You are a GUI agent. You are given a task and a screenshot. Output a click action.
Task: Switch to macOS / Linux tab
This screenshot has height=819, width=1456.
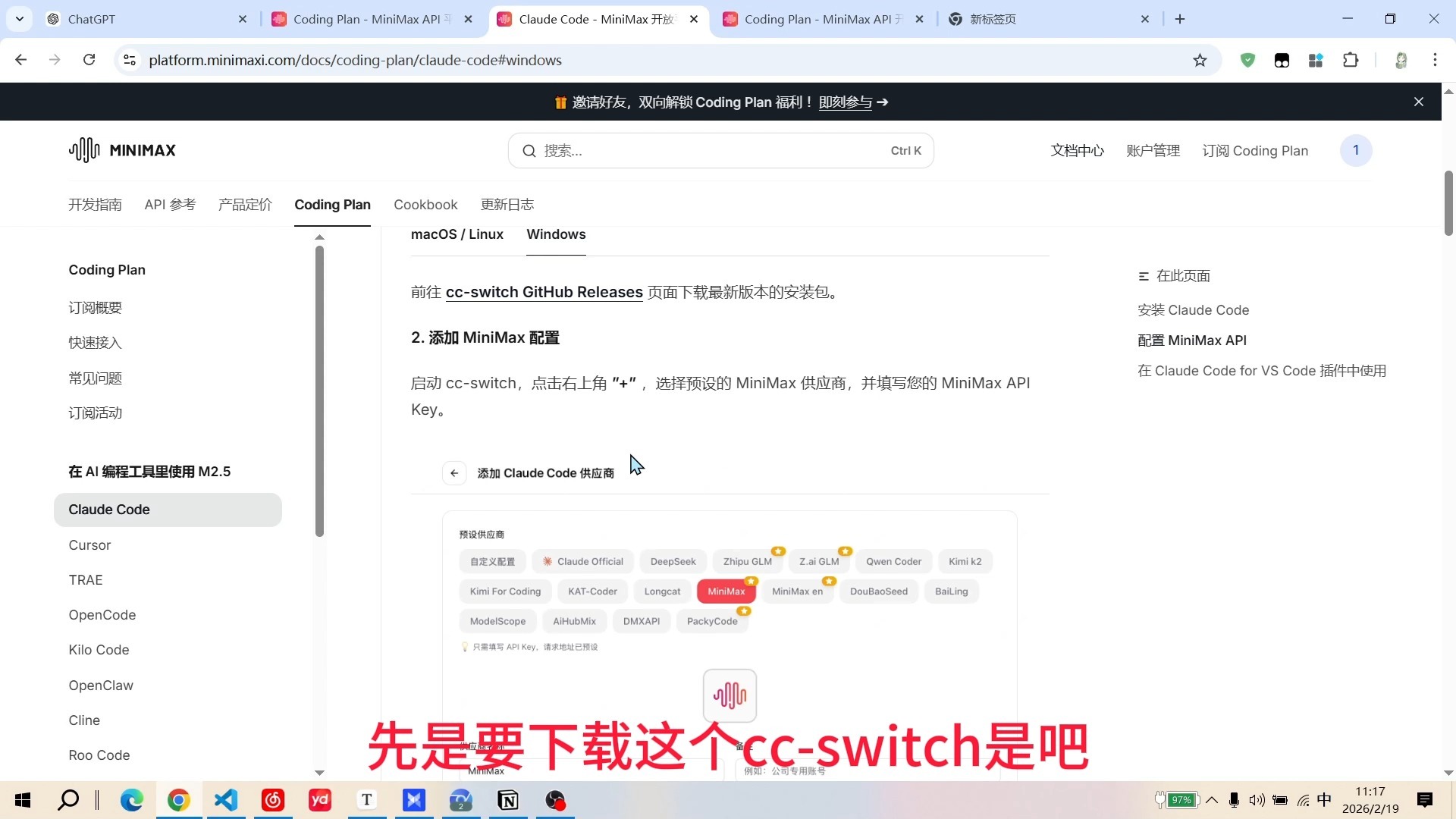click(x=457, y=234)
